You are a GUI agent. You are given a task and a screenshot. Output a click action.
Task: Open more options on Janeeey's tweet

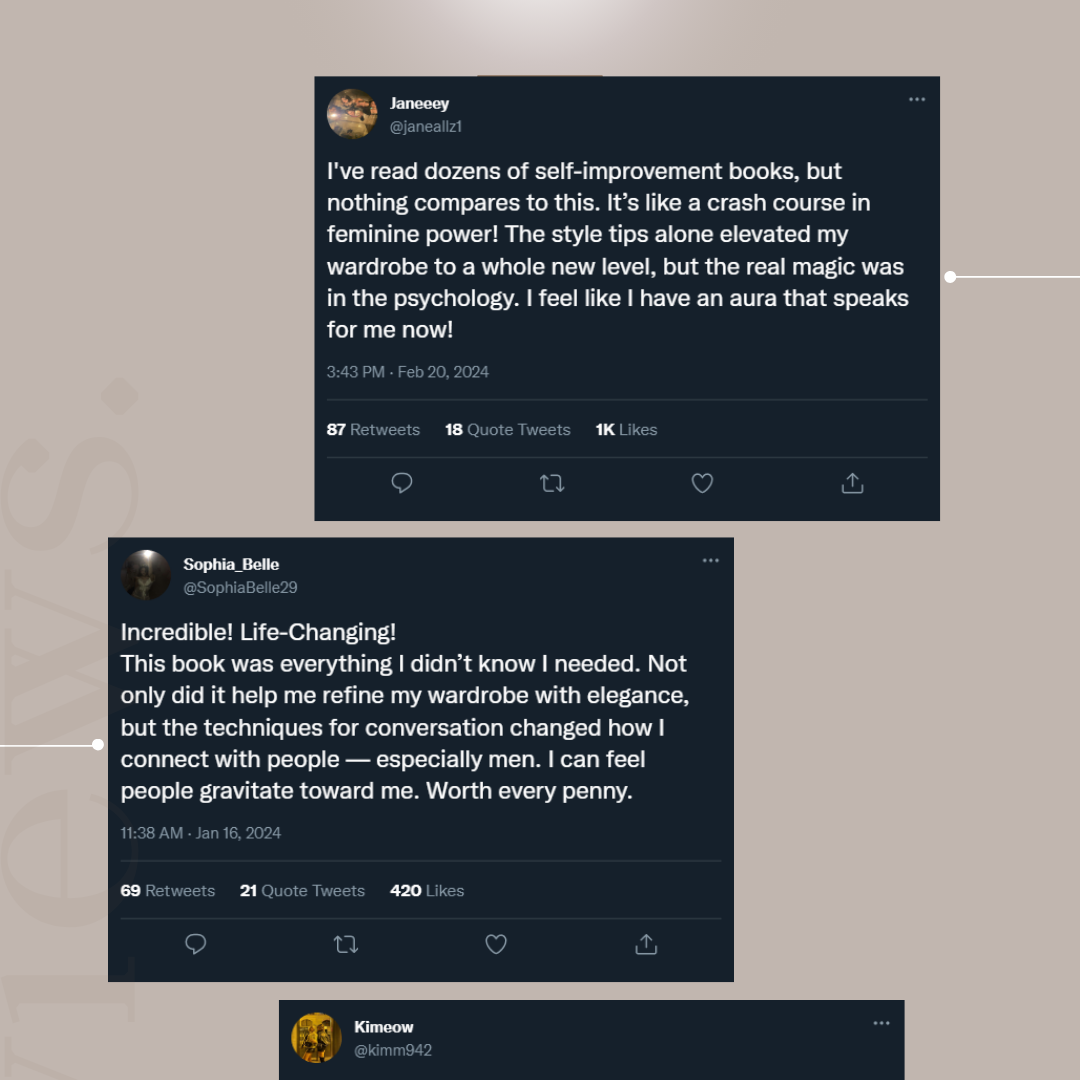[917, 100]
